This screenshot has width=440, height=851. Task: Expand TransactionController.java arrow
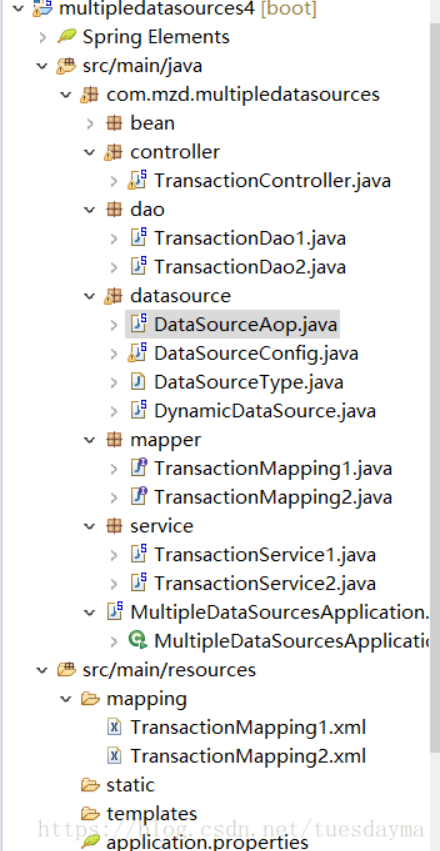[114, 181]
